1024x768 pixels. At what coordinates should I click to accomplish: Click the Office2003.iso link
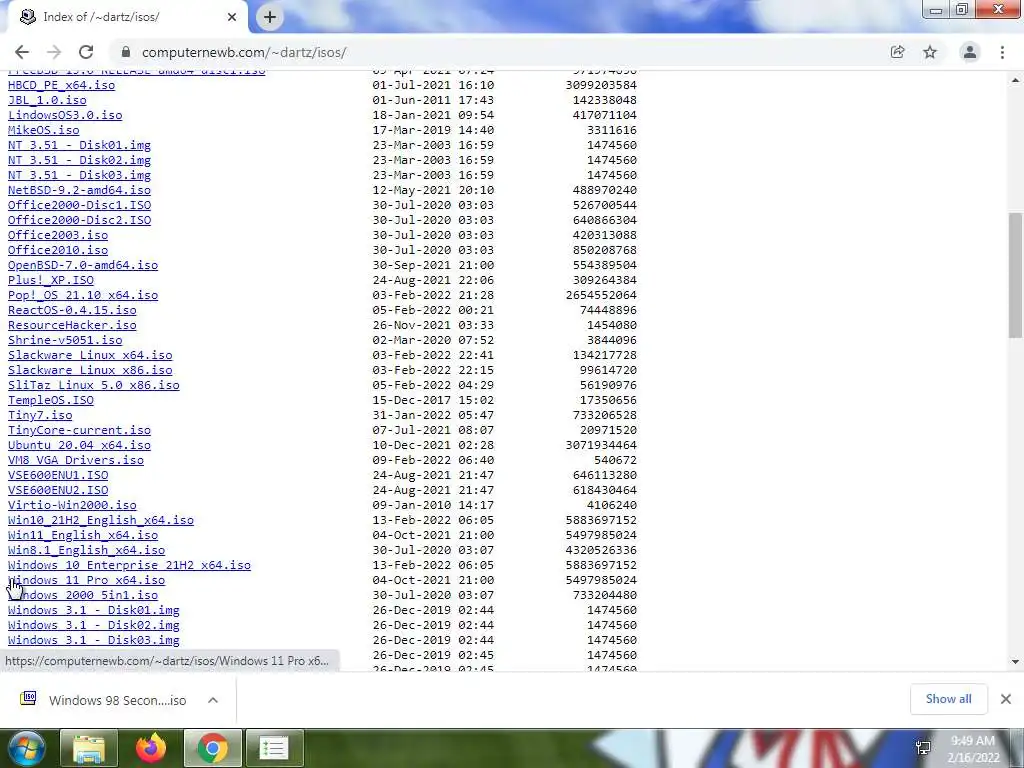(x=58, y=235)
